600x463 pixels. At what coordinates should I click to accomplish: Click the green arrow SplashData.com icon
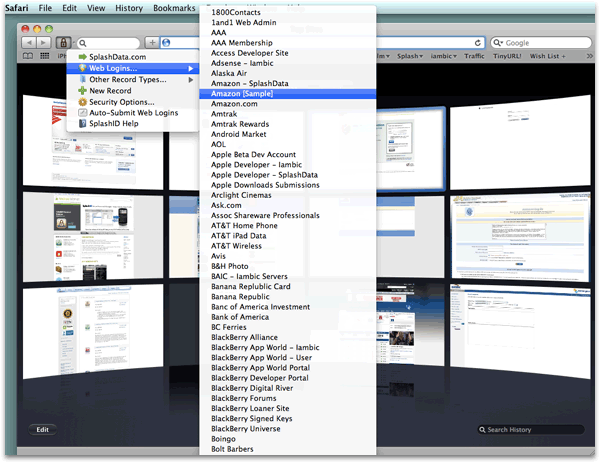tap(82, 57)
